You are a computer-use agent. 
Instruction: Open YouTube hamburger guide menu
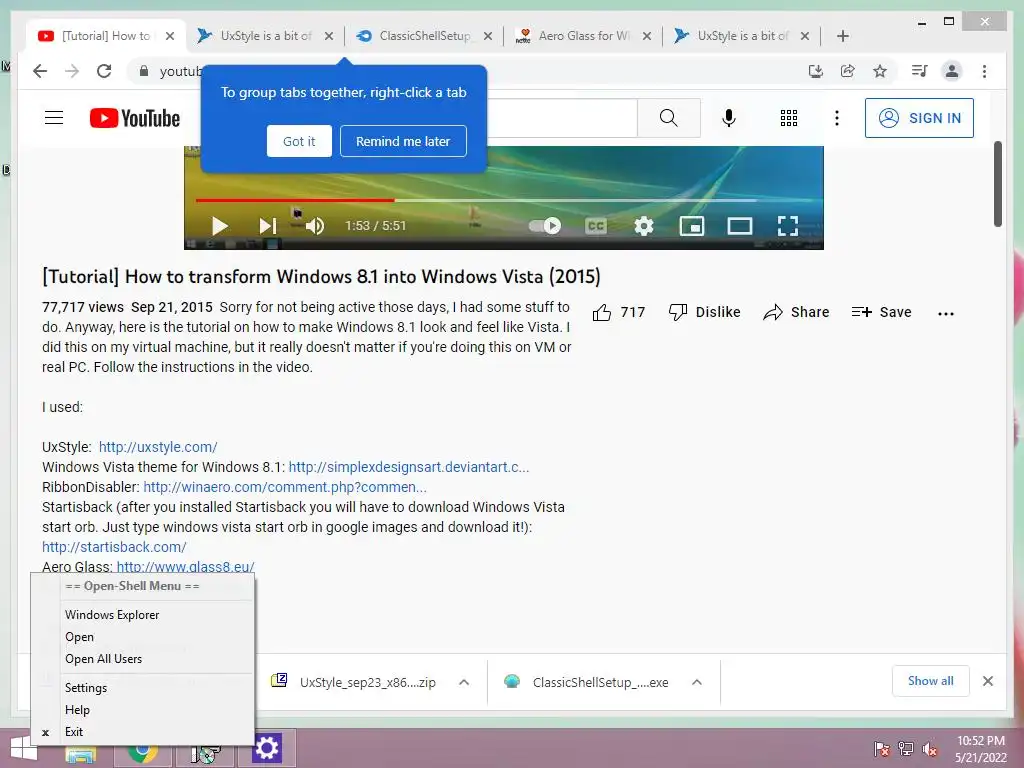54,118
